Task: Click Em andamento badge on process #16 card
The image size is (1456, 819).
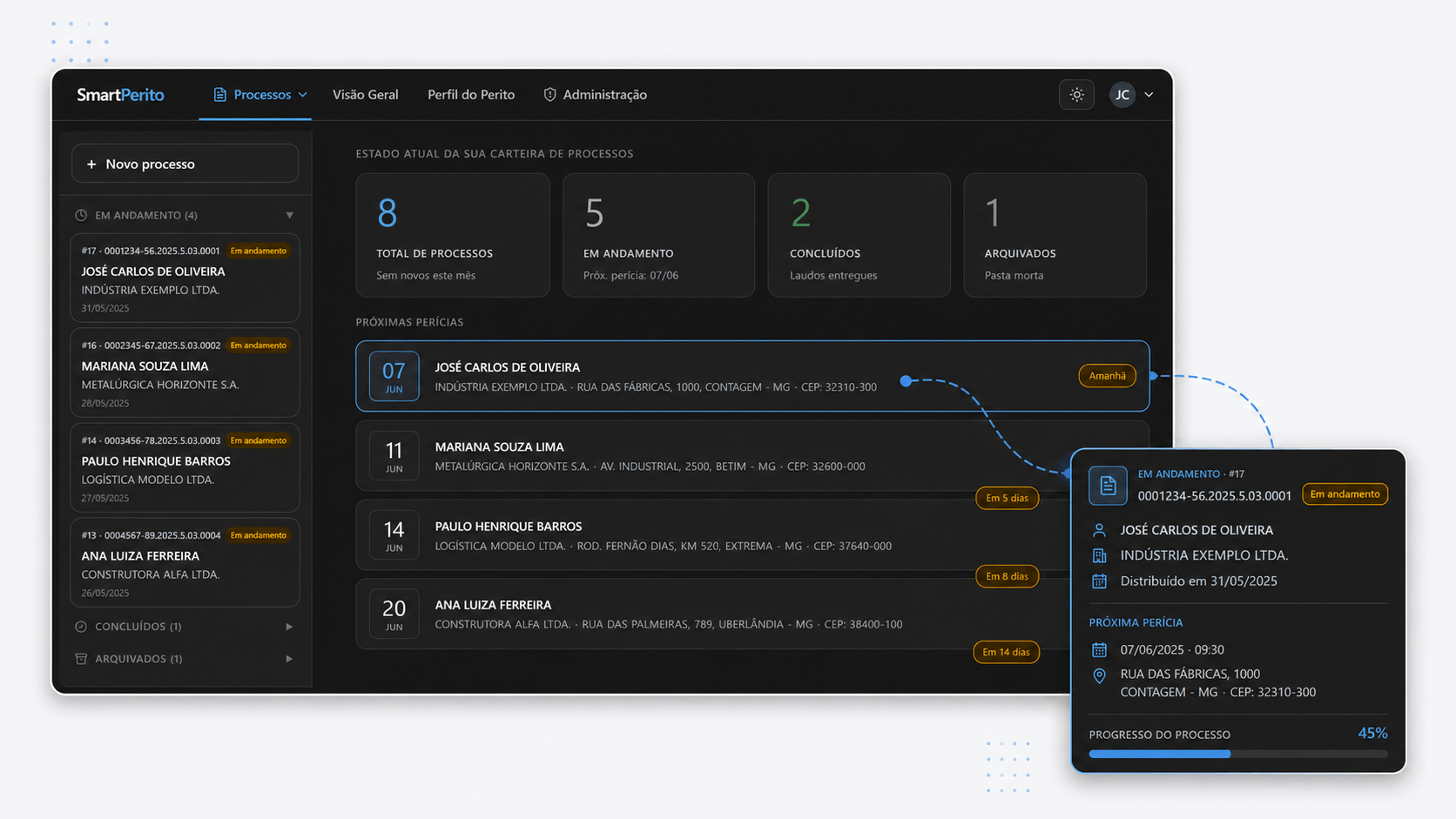Action: (x=259, y=346)
